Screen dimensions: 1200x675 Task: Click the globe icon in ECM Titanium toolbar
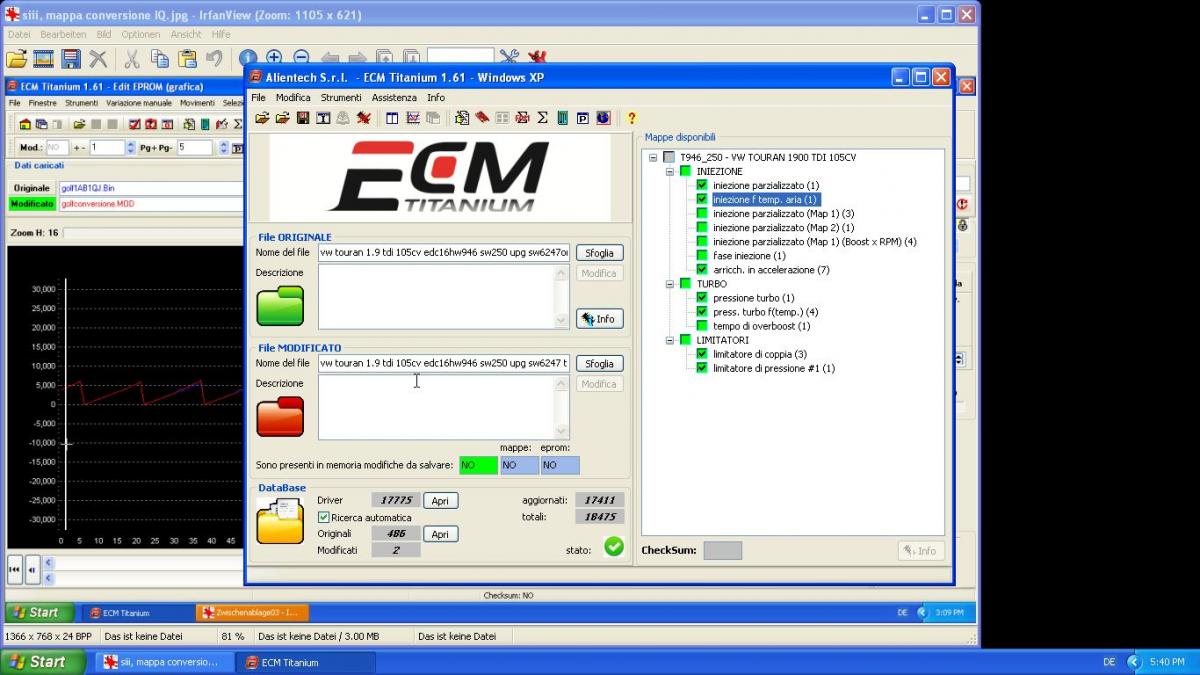point(603,118)
